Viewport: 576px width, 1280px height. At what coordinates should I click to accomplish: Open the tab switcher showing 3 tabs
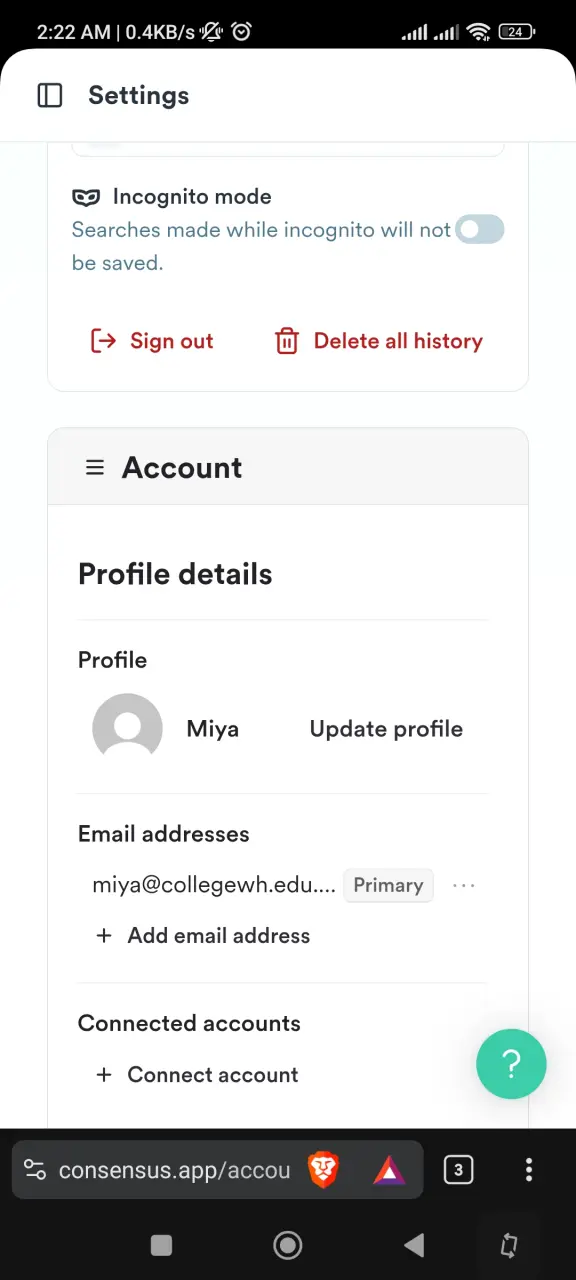[x=458, y=1170]
